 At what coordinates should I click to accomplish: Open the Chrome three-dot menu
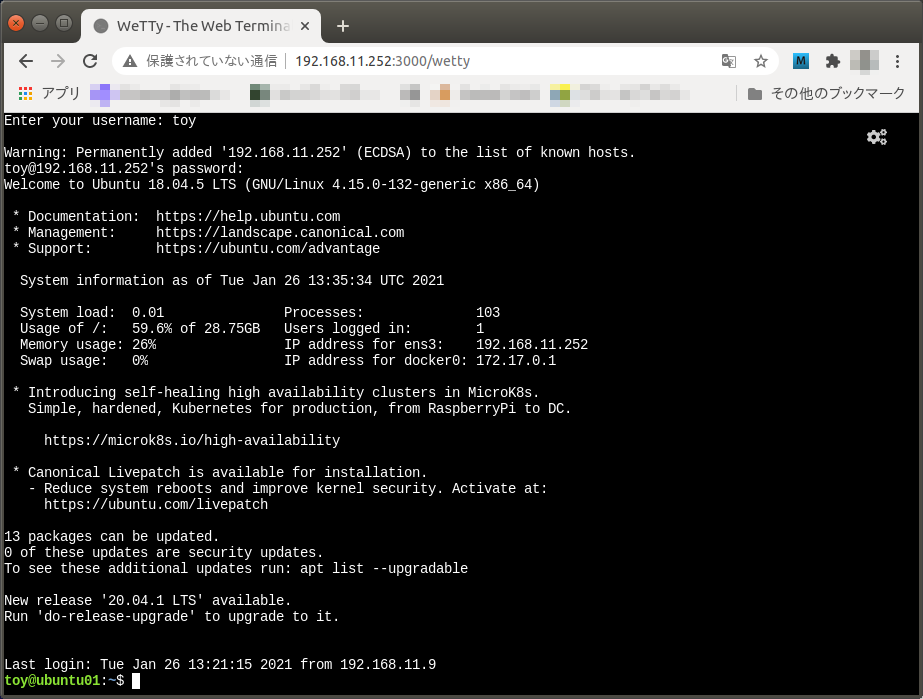897,61
